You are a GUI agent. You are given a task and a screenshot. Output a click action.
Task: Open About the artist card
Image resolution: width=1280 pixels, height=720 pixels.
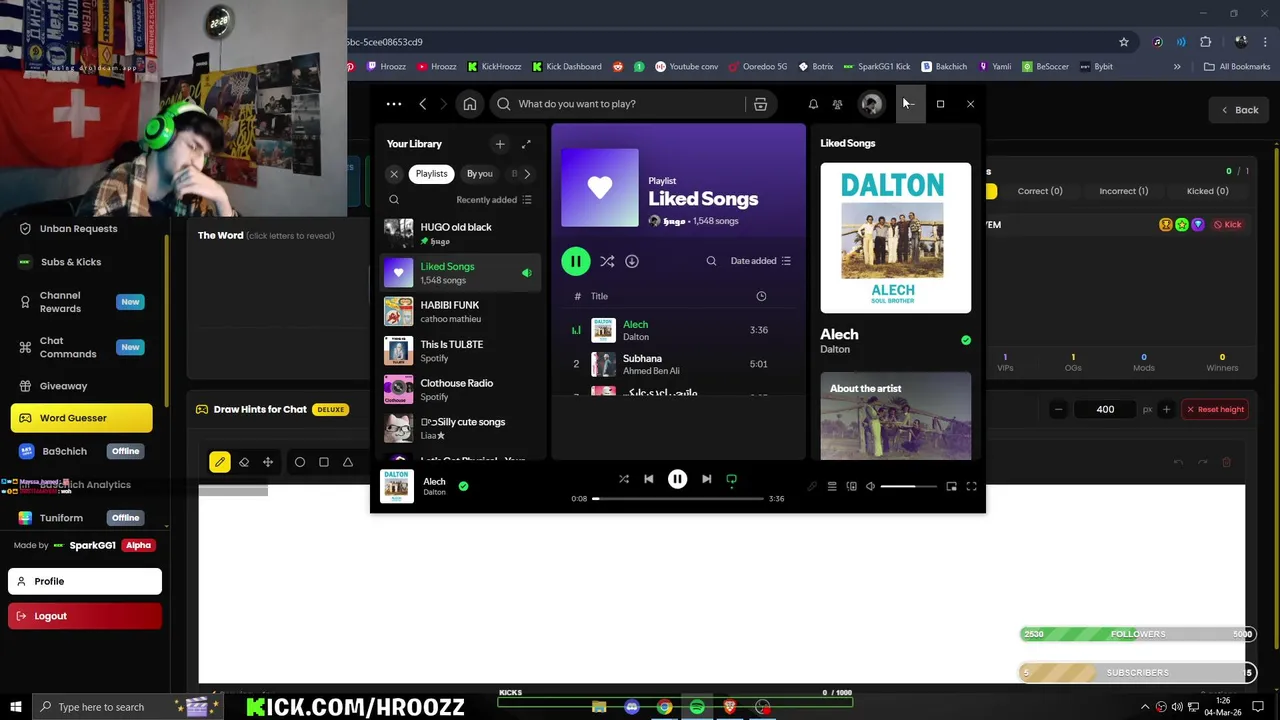[895, 416]
